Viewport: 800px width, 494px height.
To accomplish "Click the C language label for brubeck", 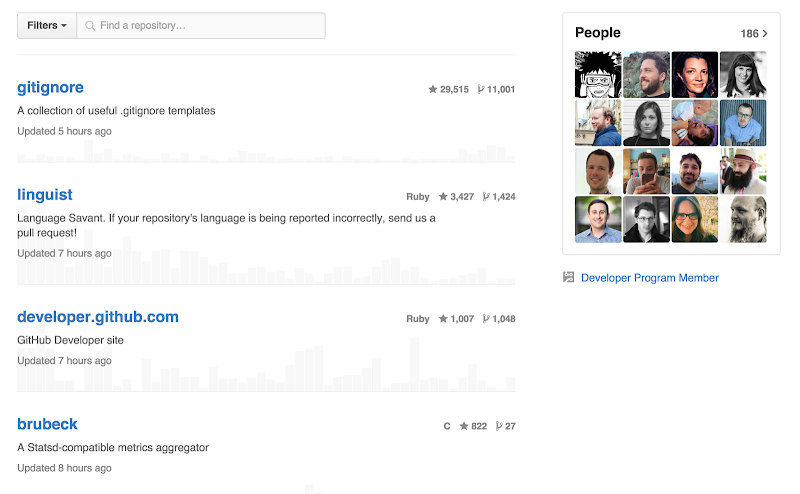I will tap(447, 426).
